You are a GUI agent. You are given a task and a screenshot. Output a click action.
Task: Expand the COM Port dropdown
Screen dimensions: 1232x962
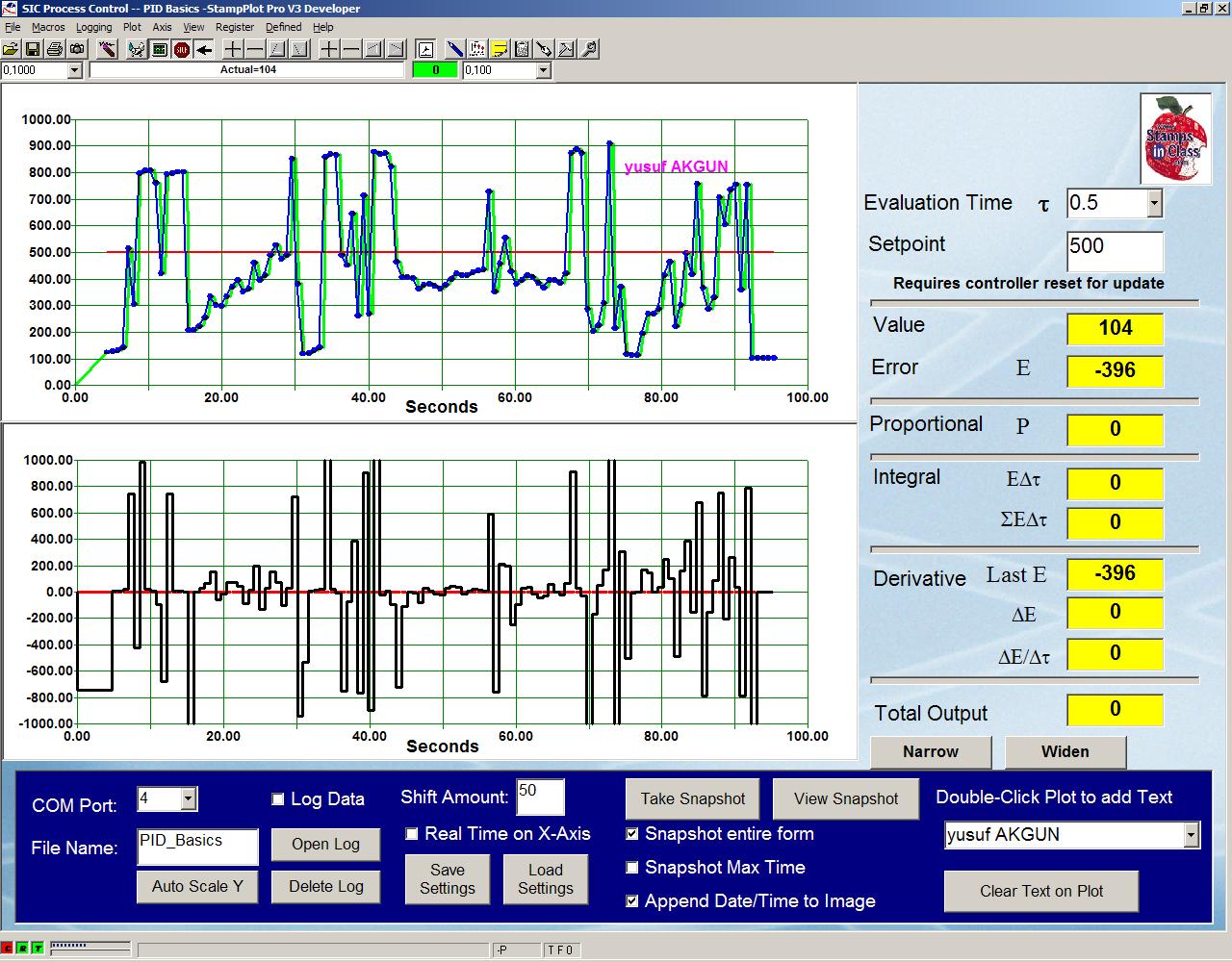[x=189, y=798]
